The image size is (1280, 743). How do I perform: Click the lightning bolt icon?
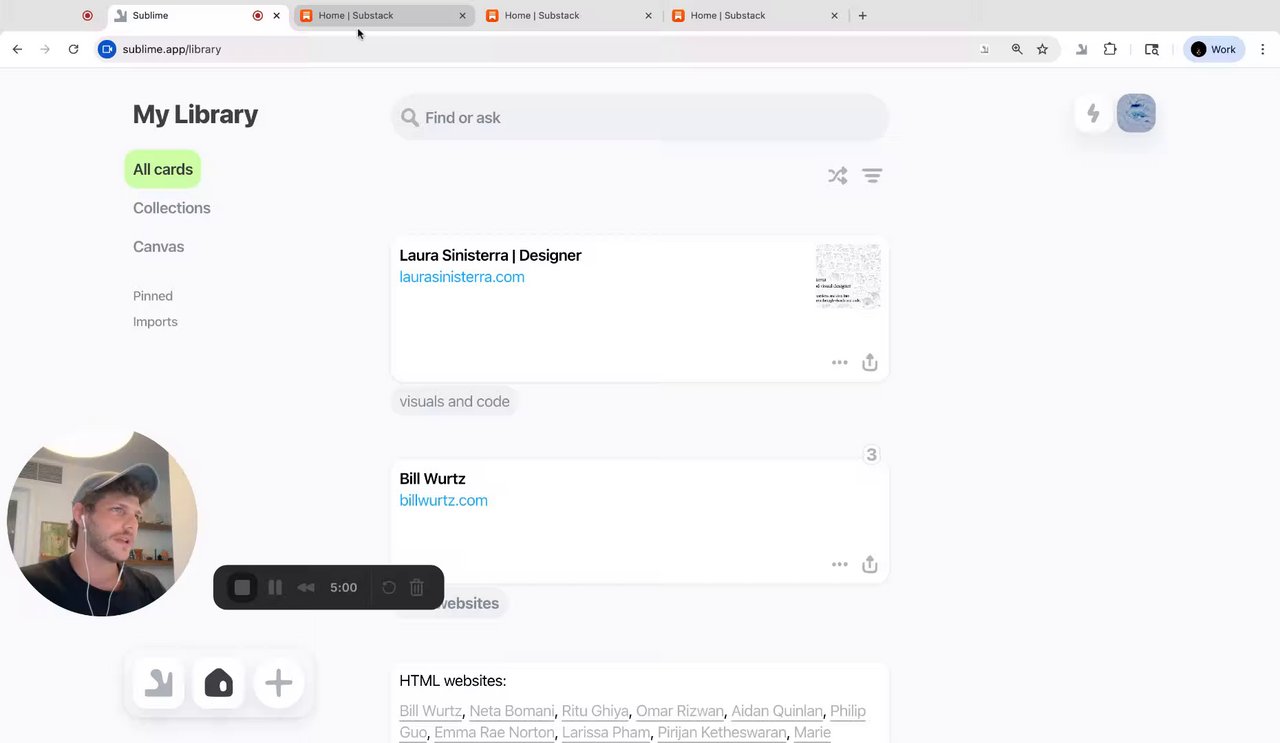coord(1093,114)
